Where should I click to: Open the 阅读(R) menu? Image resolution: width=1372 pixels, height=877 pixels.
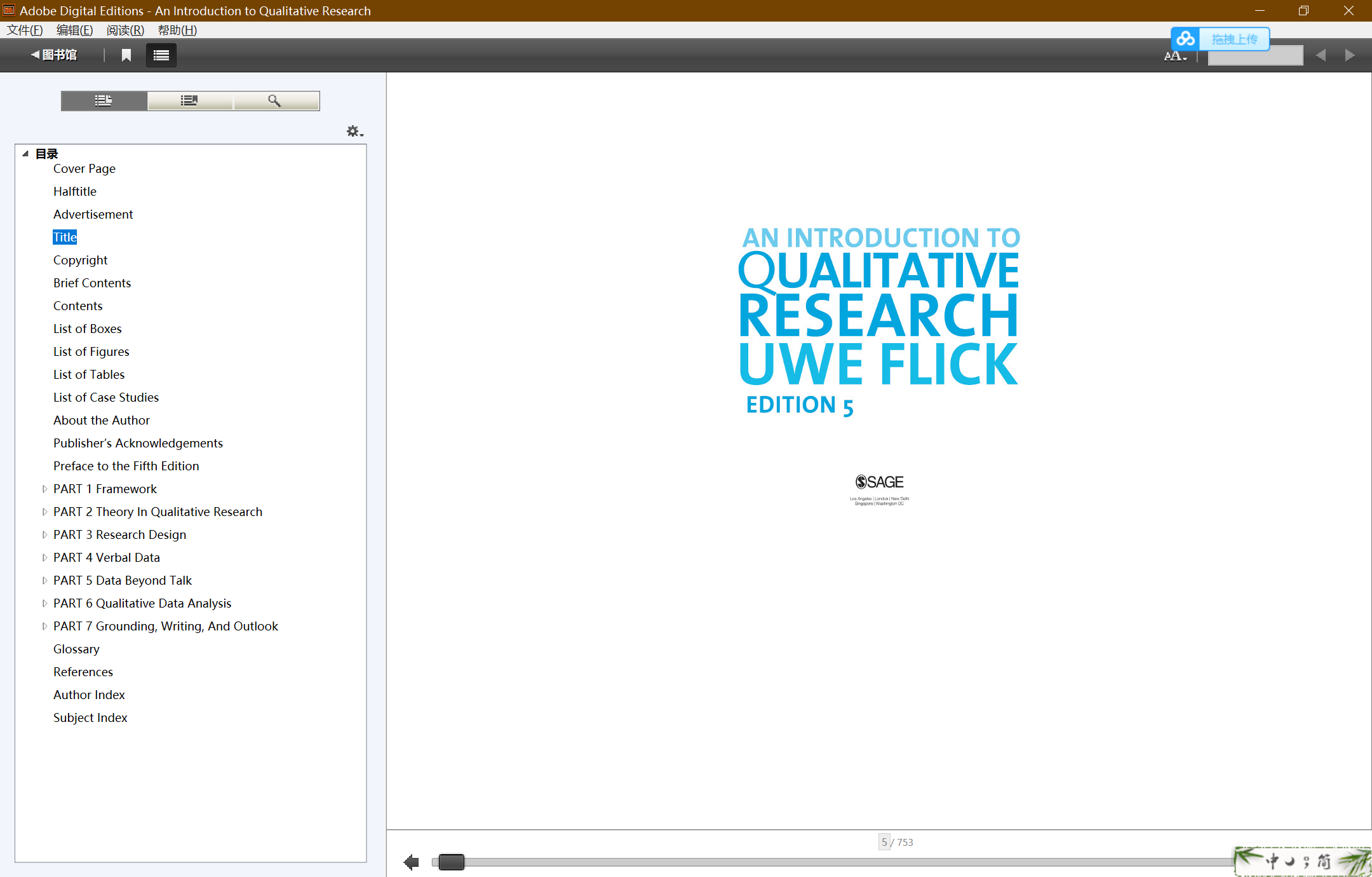tap(125, 30)
